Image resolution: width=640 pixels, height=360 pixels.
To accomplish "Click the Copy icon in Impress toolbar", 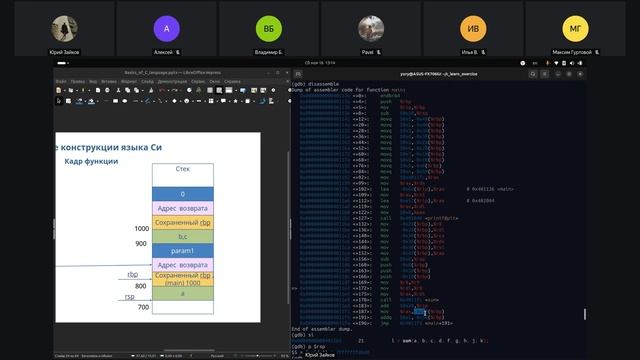I will point(127,90).
